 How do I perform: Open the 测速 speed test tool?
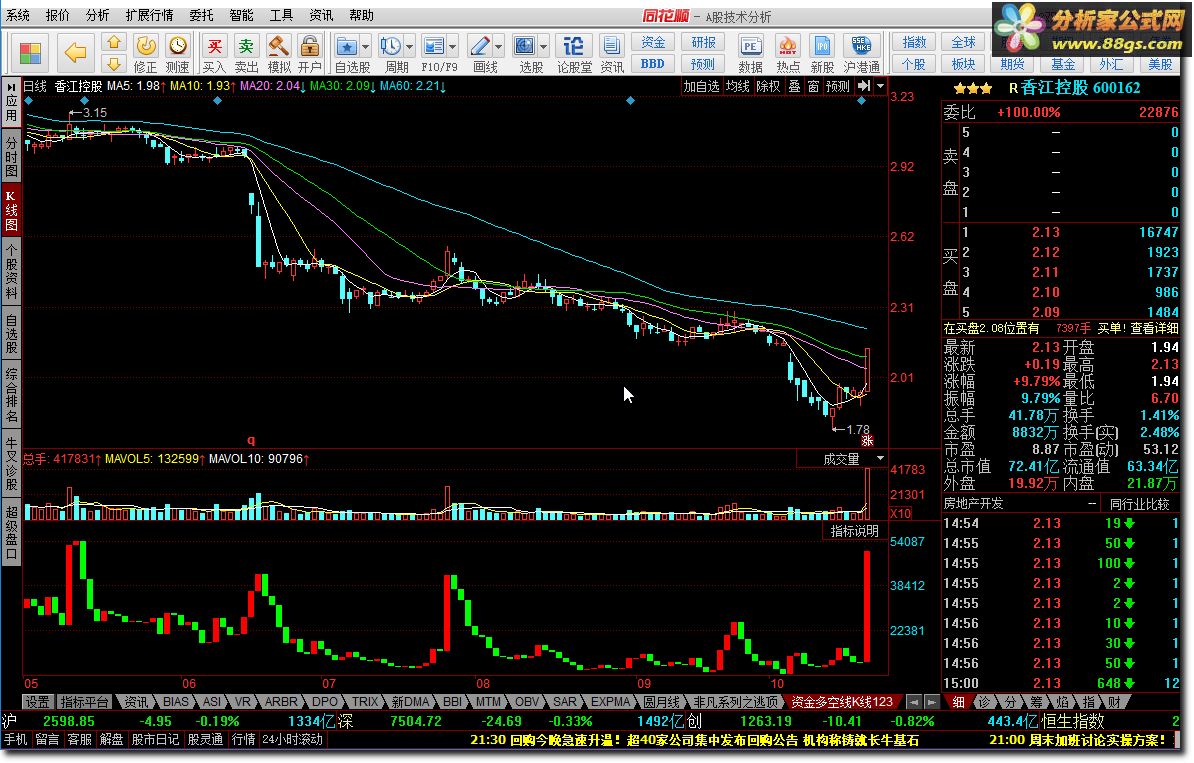[177, 54]
